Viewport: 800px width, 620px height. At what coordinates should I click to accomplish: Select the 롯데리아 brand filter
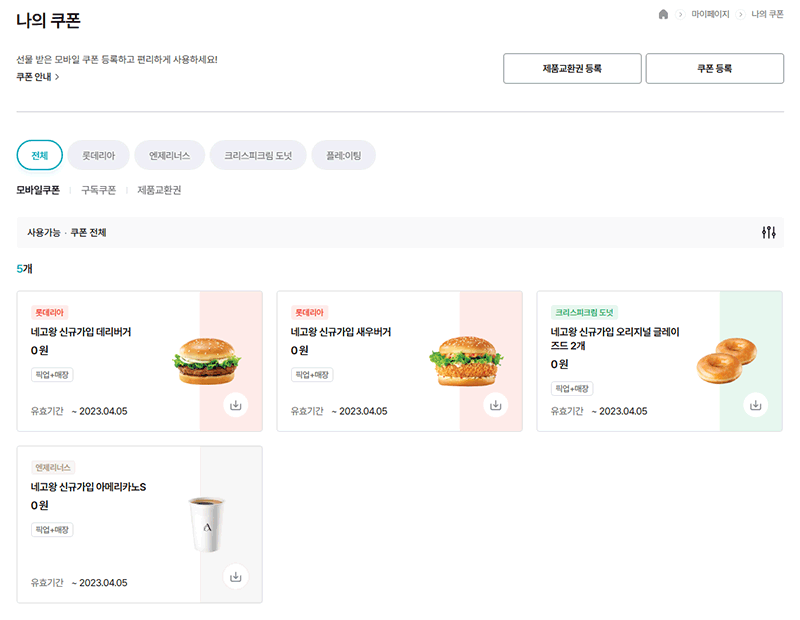point(98,155)
